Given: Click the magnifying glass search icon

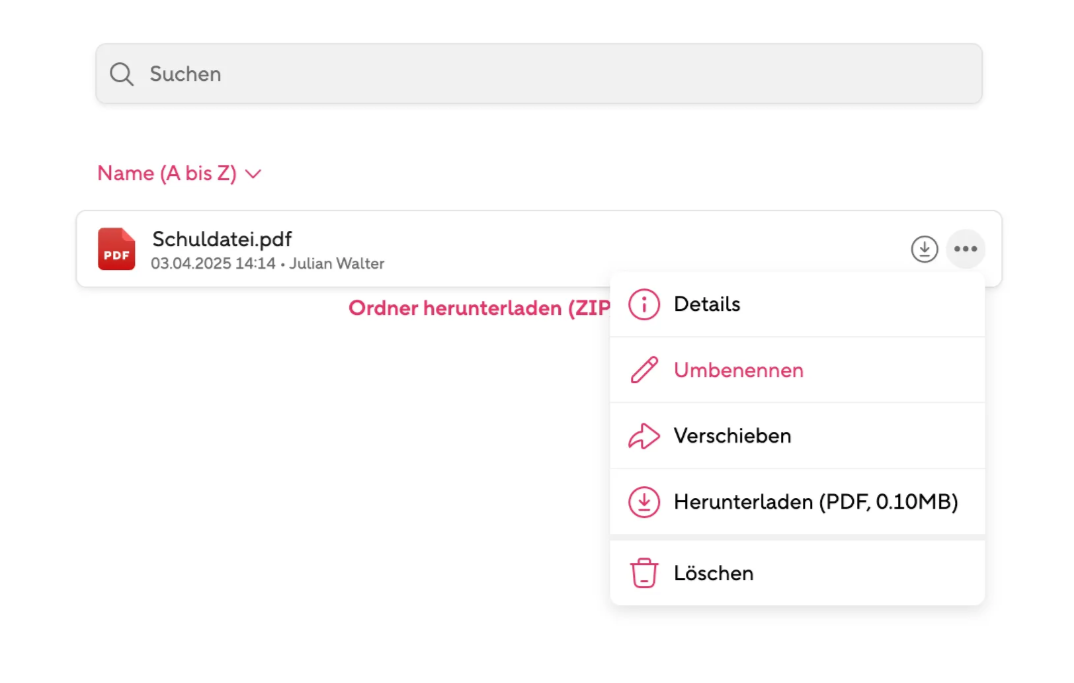Looking at the screenshot, I should coord(122,74).
